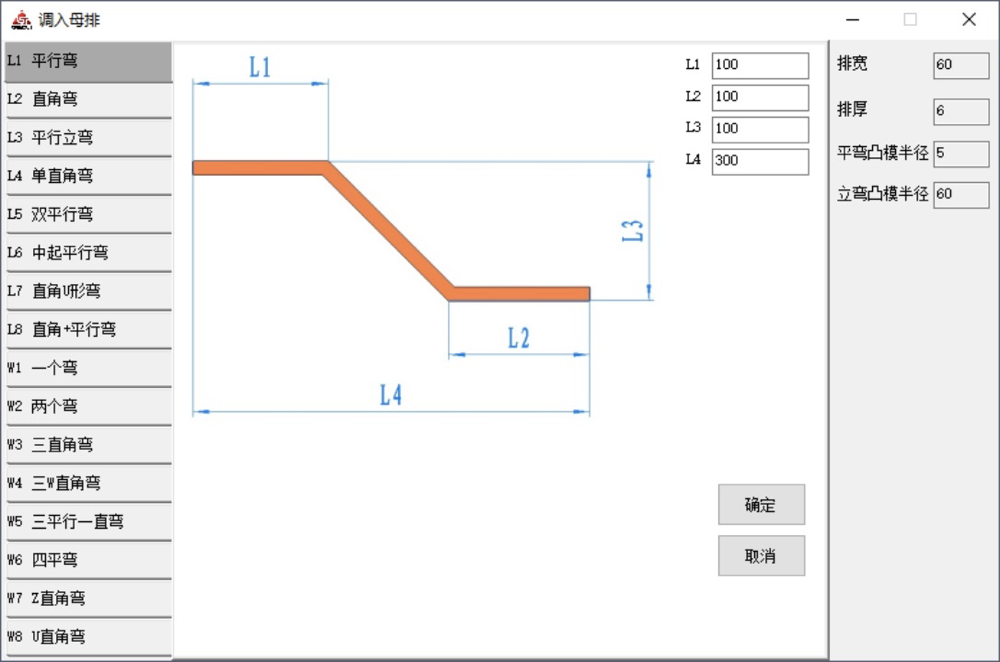Select the W3 三直角弯 shape

(x=88, y=445)
